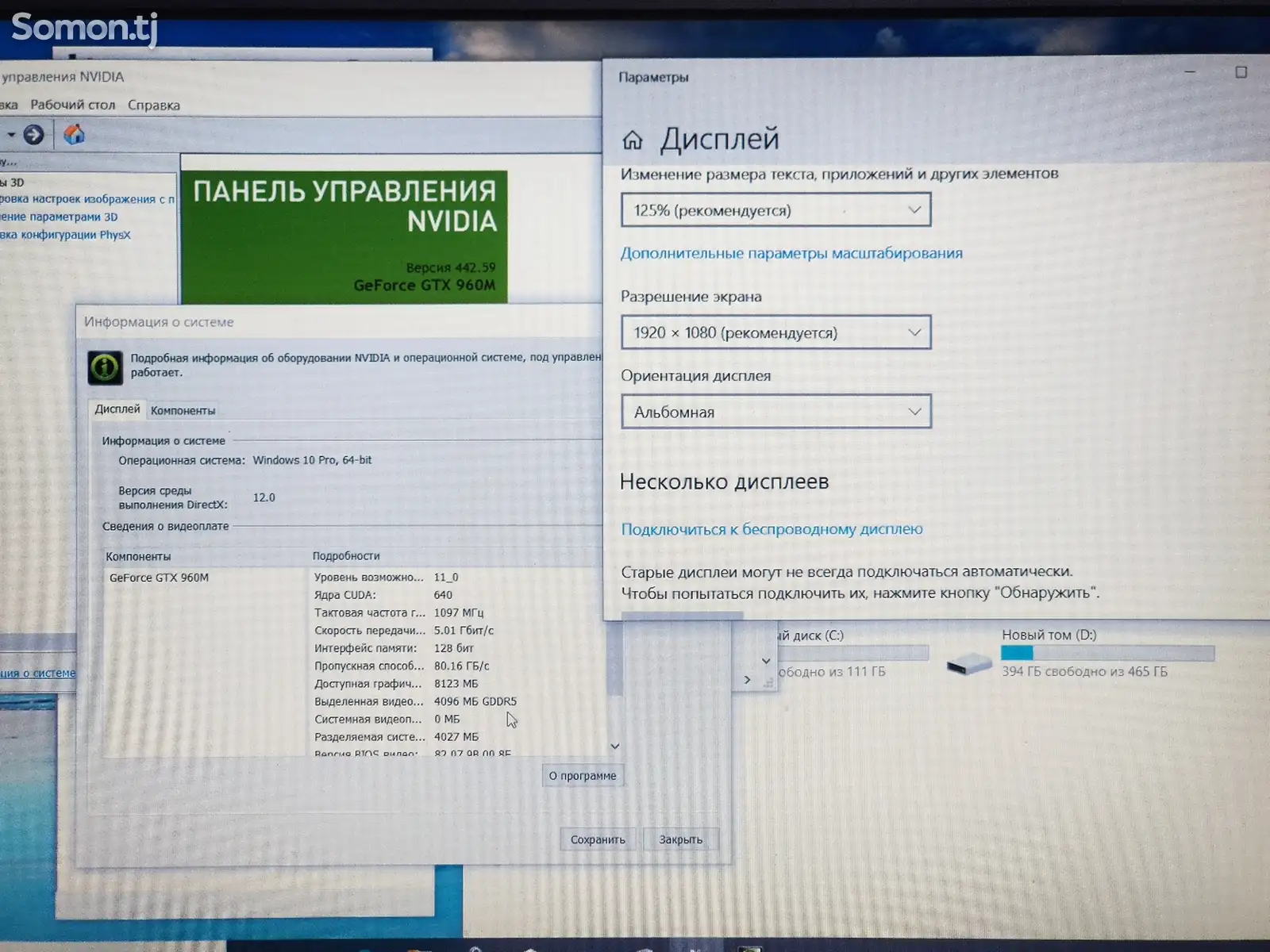The image size is (1270, 952).
Task: Select PhysX configuration item in NVIDIA tree
Action: click(x=65, y=235)
